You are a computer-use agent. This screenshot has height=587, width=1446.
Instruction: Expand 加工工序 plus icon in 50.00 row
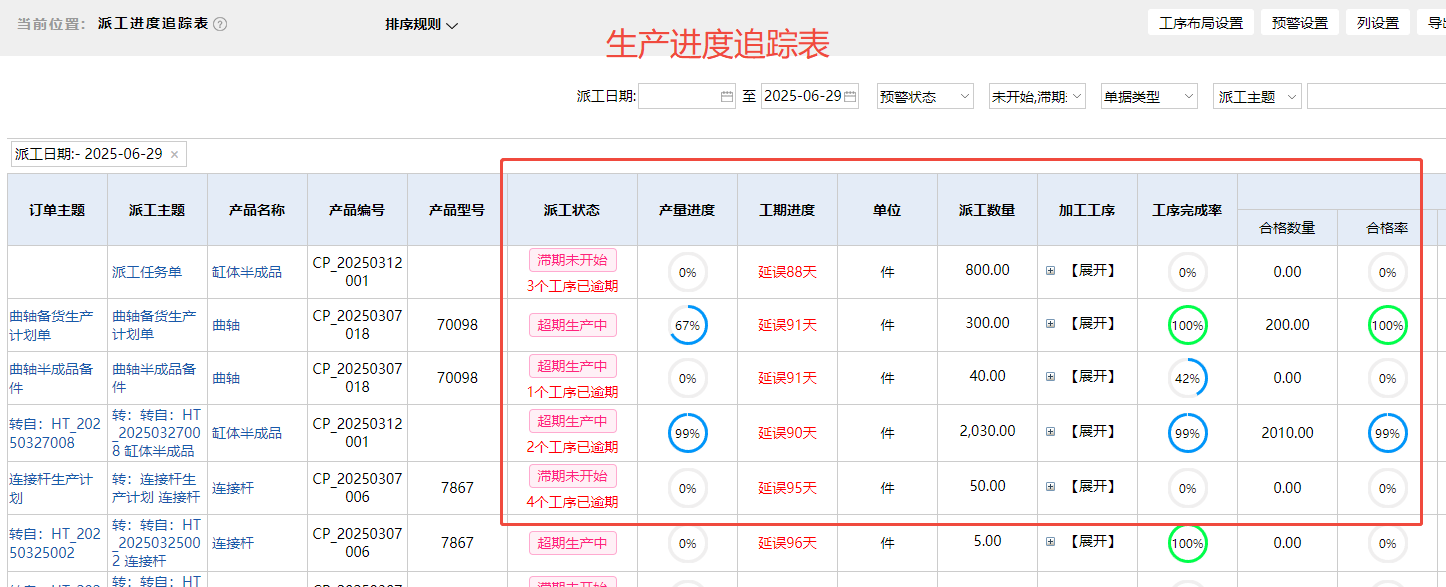point(1050,487)
